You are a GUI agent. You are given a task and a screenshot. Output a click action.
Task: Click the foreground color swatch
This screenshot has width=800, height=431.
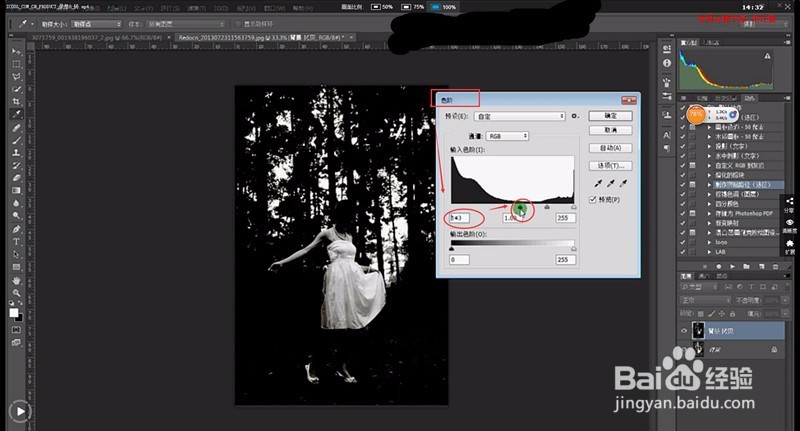point(14,313)
